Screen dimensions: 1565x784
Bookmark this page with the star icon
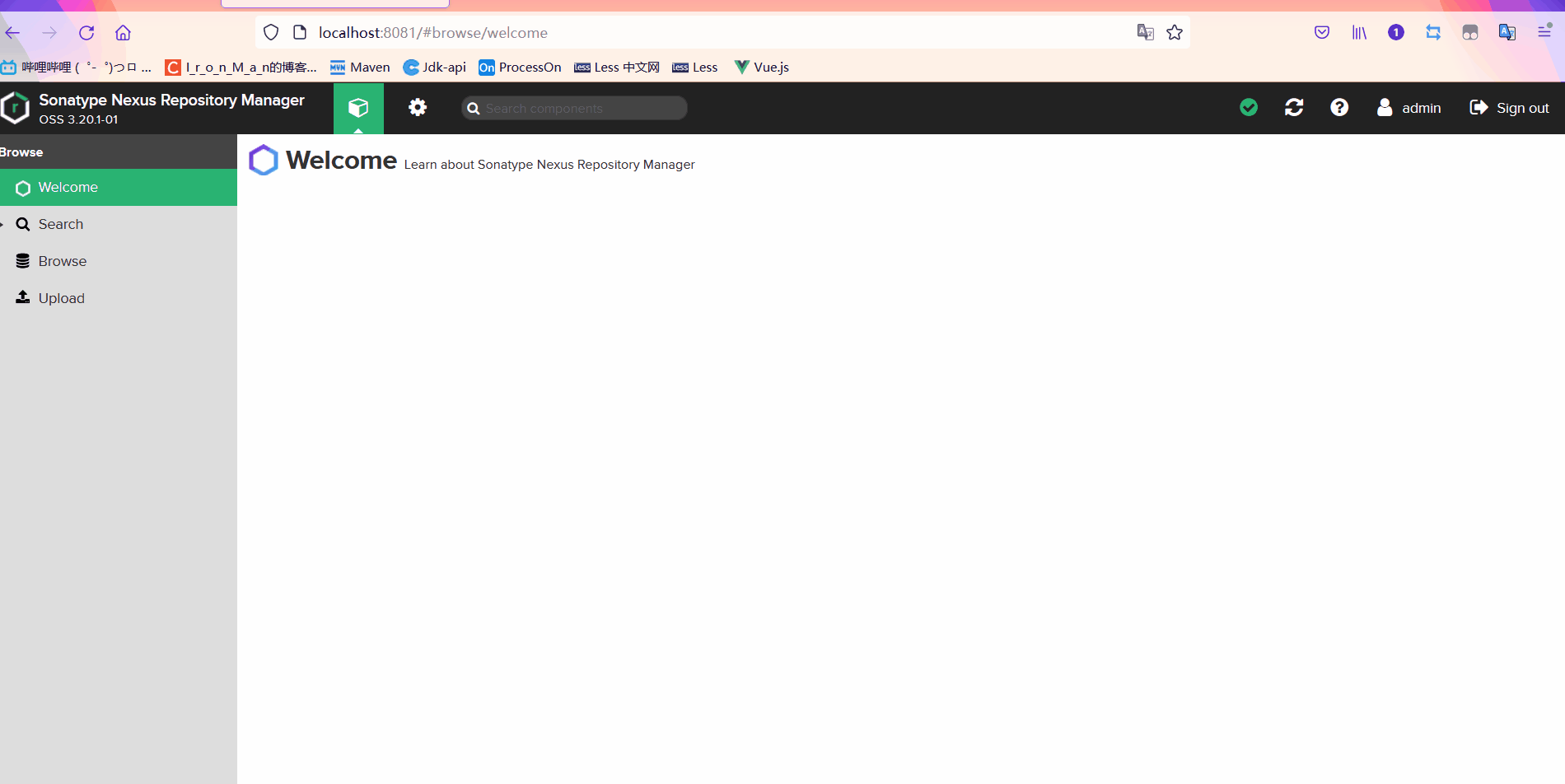click(x=1175, y=32)
